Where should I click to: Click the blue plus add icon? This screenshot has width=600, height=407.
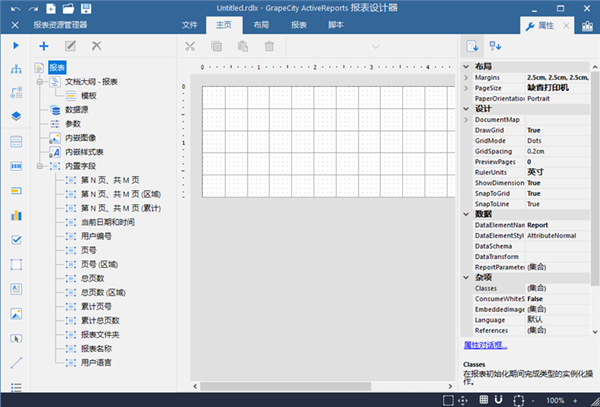click(x=43, y=45)
